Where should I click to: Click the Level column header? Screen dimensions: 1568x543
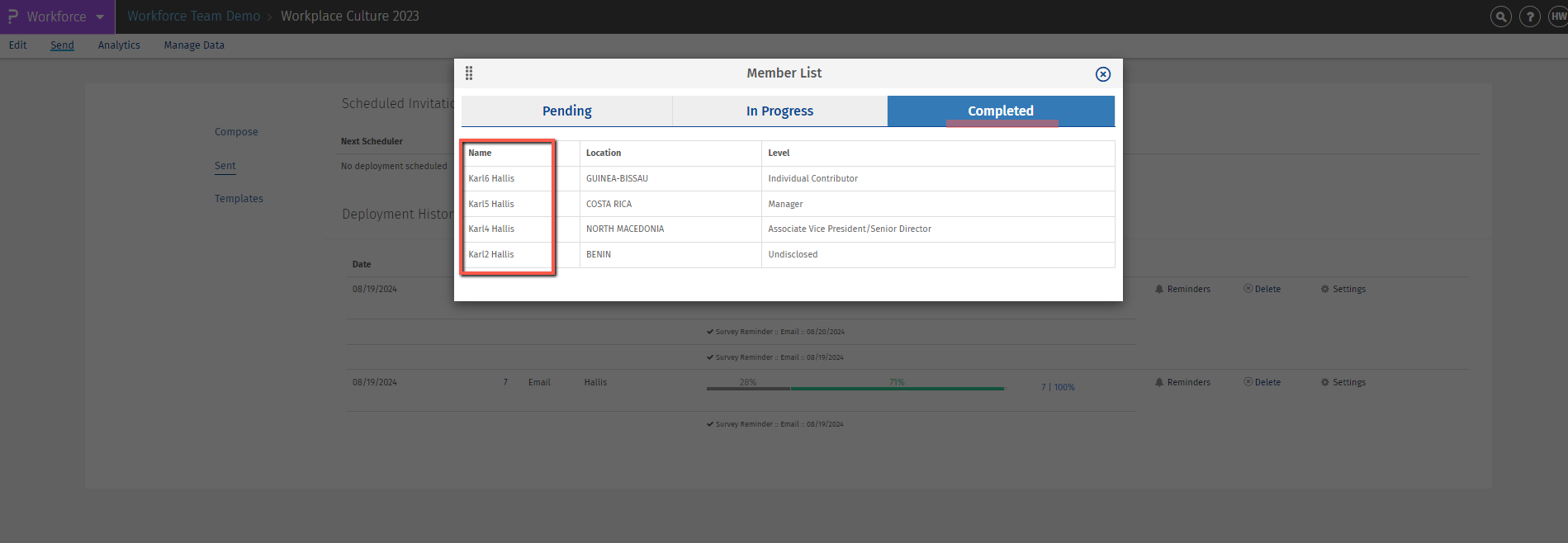tap(779, 153)
